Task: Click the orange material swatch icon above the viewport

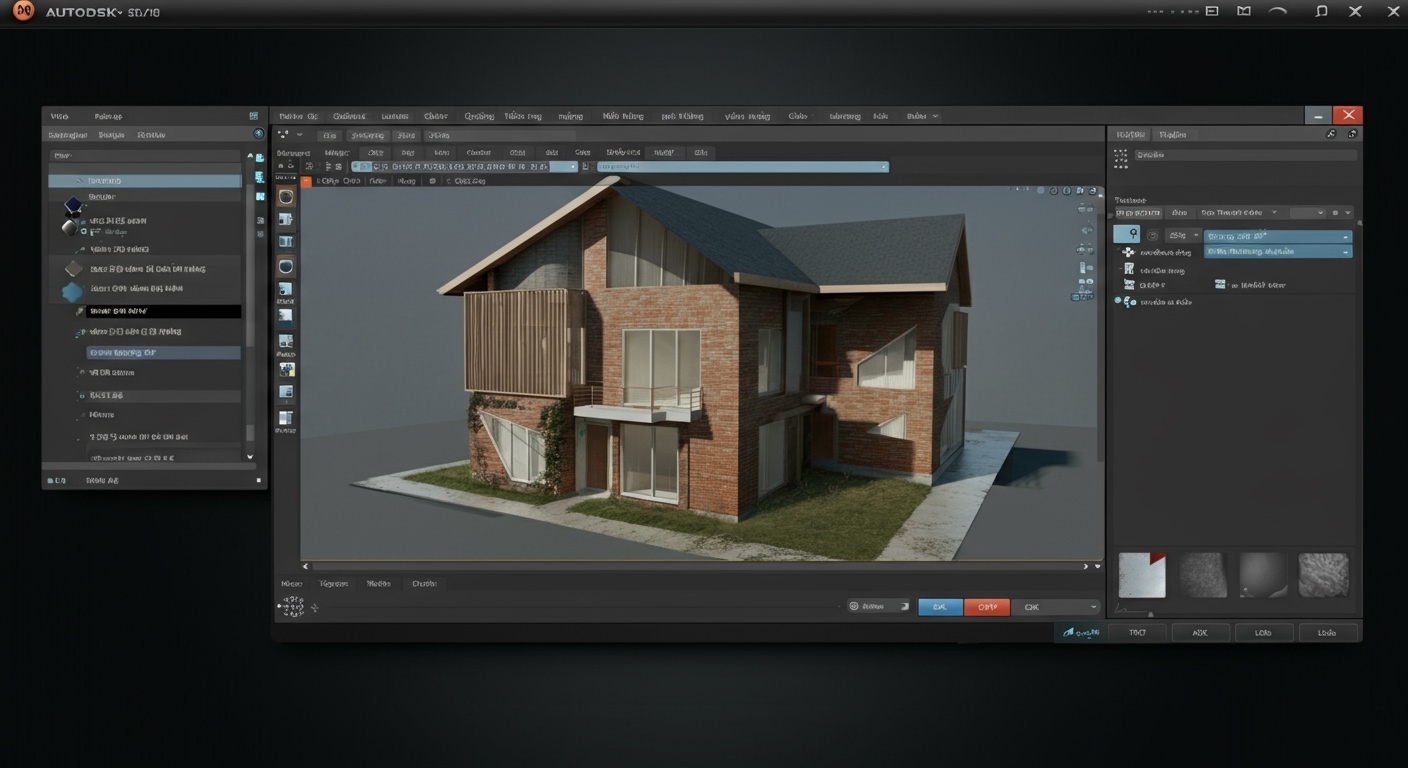Action: tap(307, 181)
